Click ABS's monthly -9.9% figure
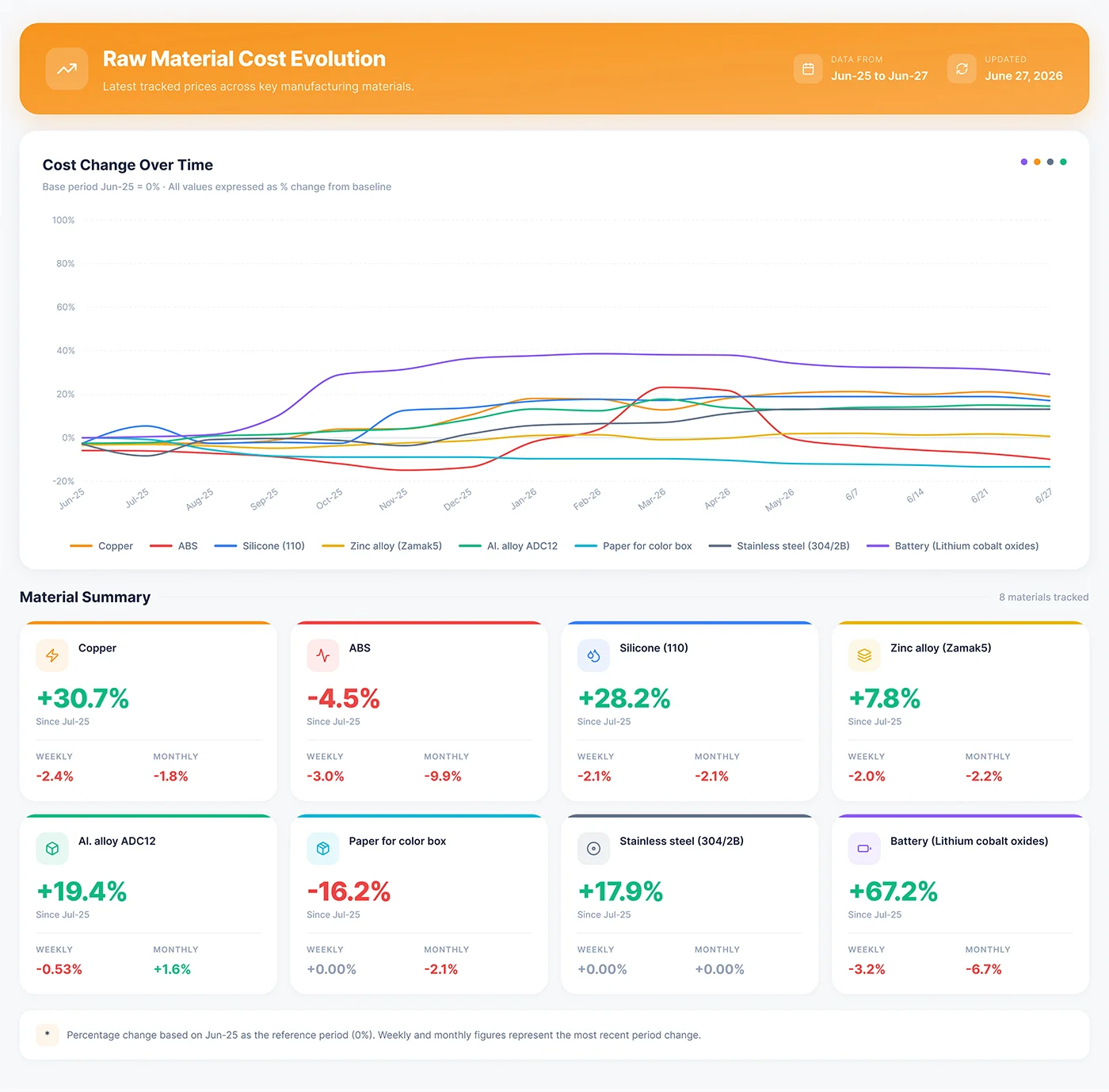The width and height of the screenshot is (1109, 1092). point(443,777)
